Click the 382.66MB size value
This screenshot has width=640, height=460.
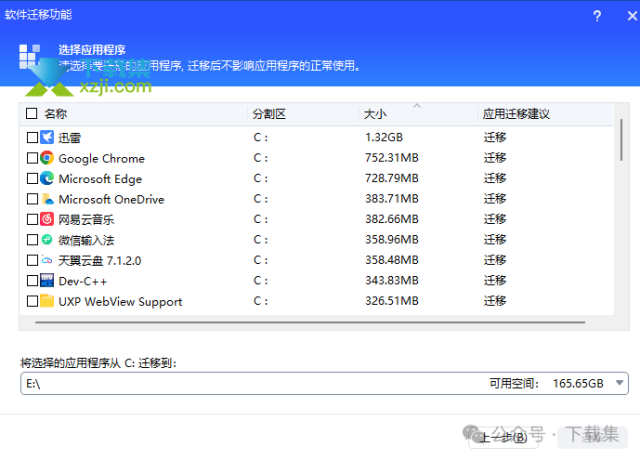pyautogui.click(x=392, y=219)
